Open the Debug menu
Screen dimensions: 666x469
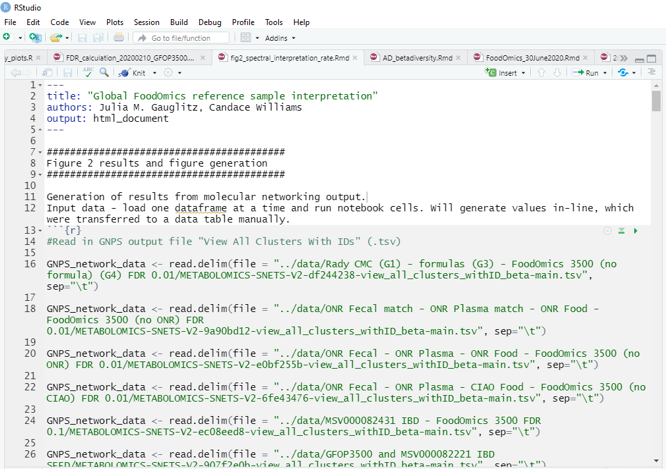(x=210, y=22)
